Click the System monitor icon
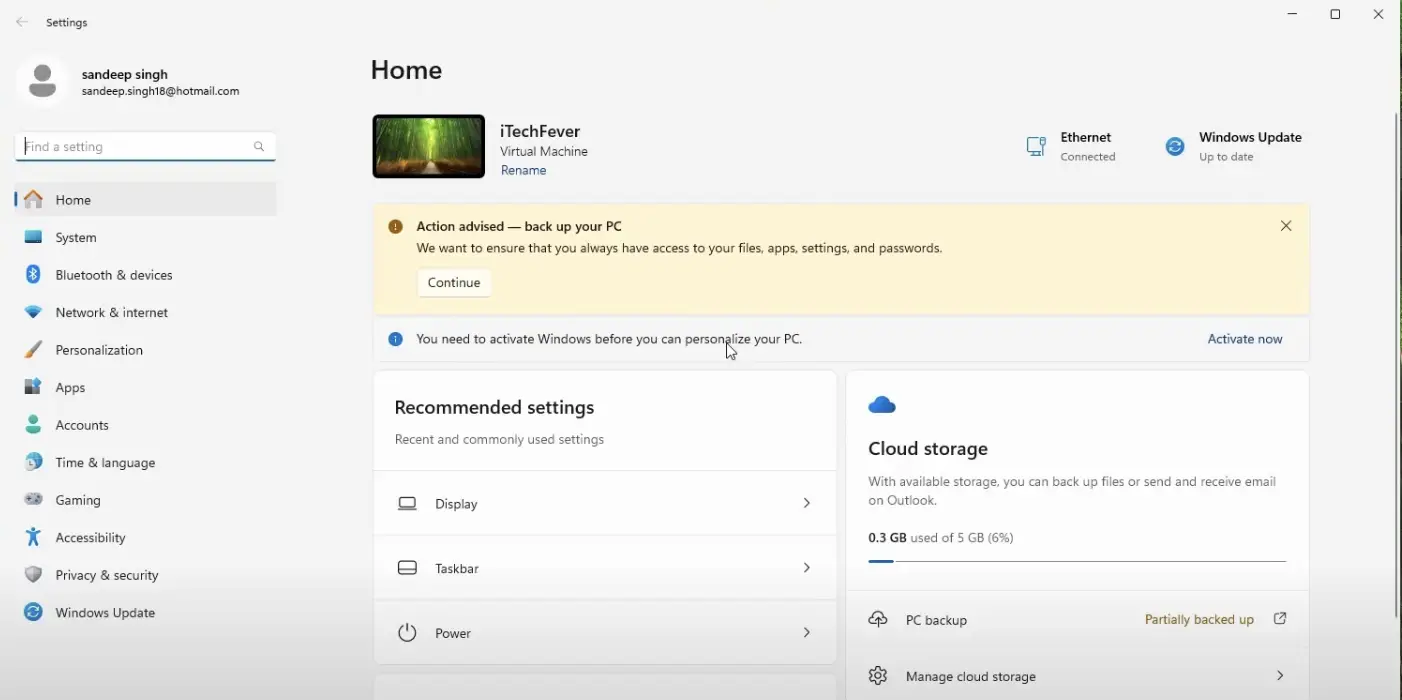 point(33,237)
